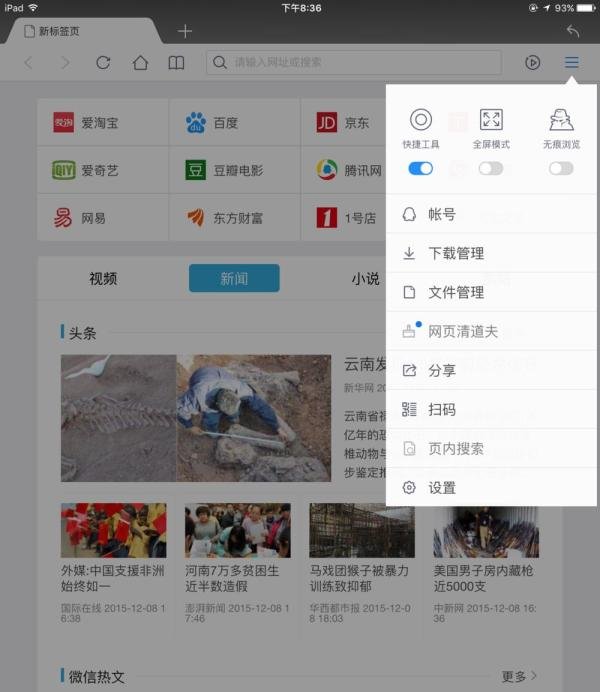The image size is (600, 692).
Task: Open the 百度 shortcut
Action: [235, 122]
